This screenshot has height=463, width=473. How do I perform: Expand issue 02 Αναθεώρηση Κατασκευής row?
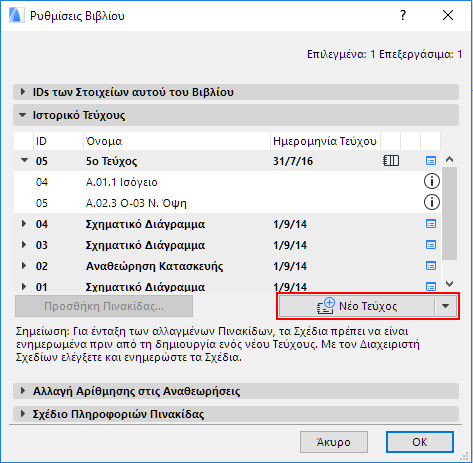coord(24,266)
